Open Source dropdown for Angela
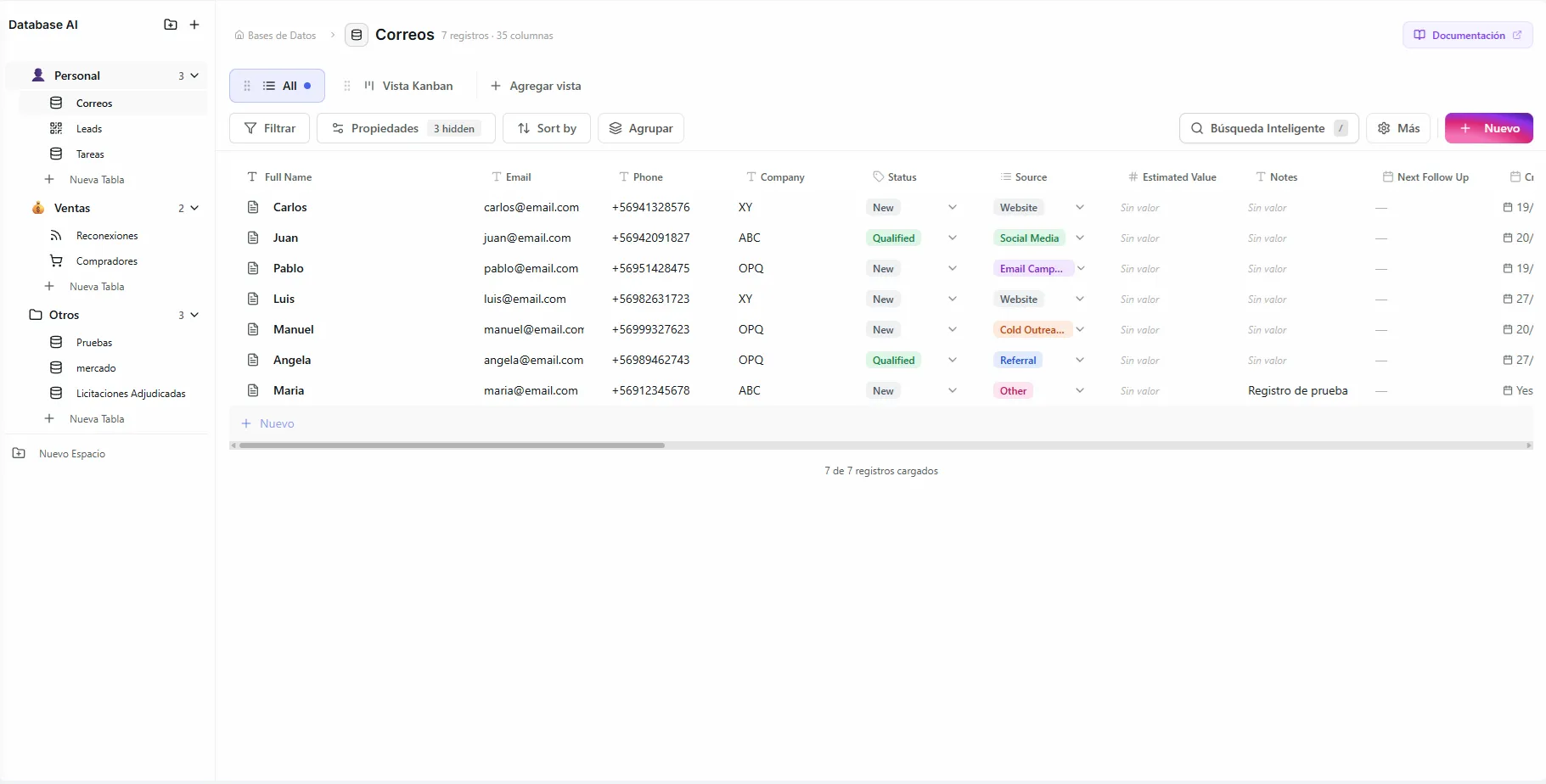The width and height of the screenshot is (1546, 784). [1080, 360]
